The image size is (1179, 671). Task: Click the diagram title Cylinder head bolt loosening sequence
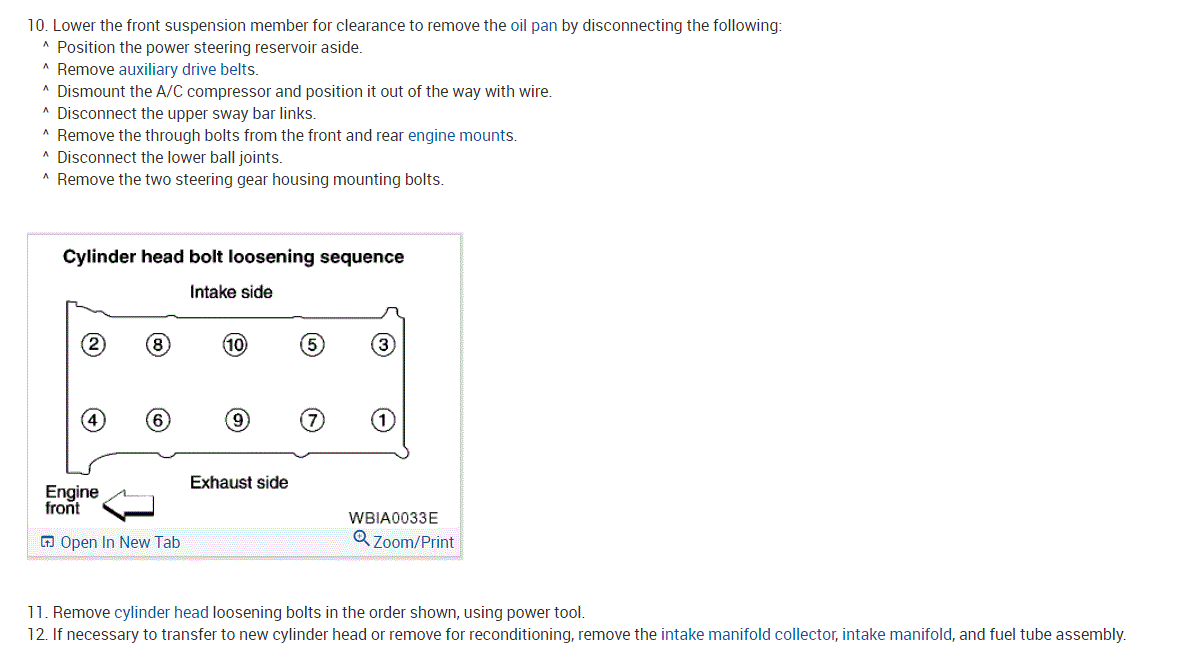pyautogui.click(x=233, y=257)
